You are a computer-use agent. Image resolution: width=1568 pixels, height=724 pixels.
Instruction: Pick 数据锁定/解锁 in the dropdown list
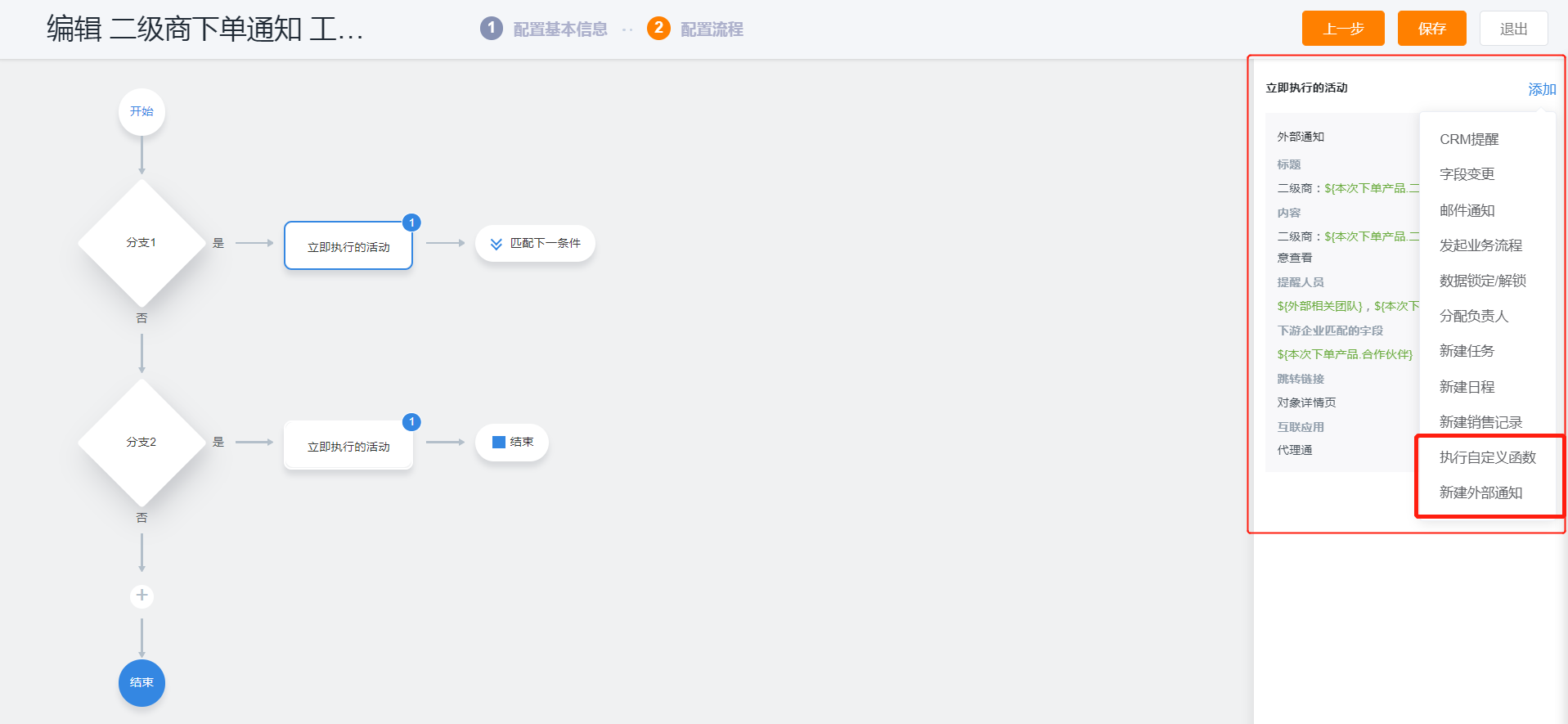coord(1482,281)
